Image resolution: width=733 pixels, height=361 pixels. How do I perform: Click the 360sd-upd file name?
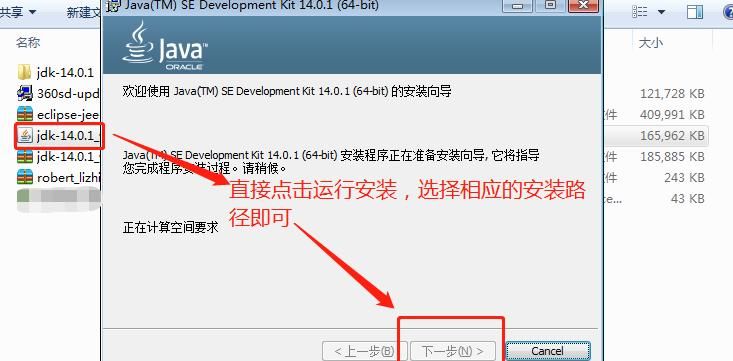click(68, 94)
